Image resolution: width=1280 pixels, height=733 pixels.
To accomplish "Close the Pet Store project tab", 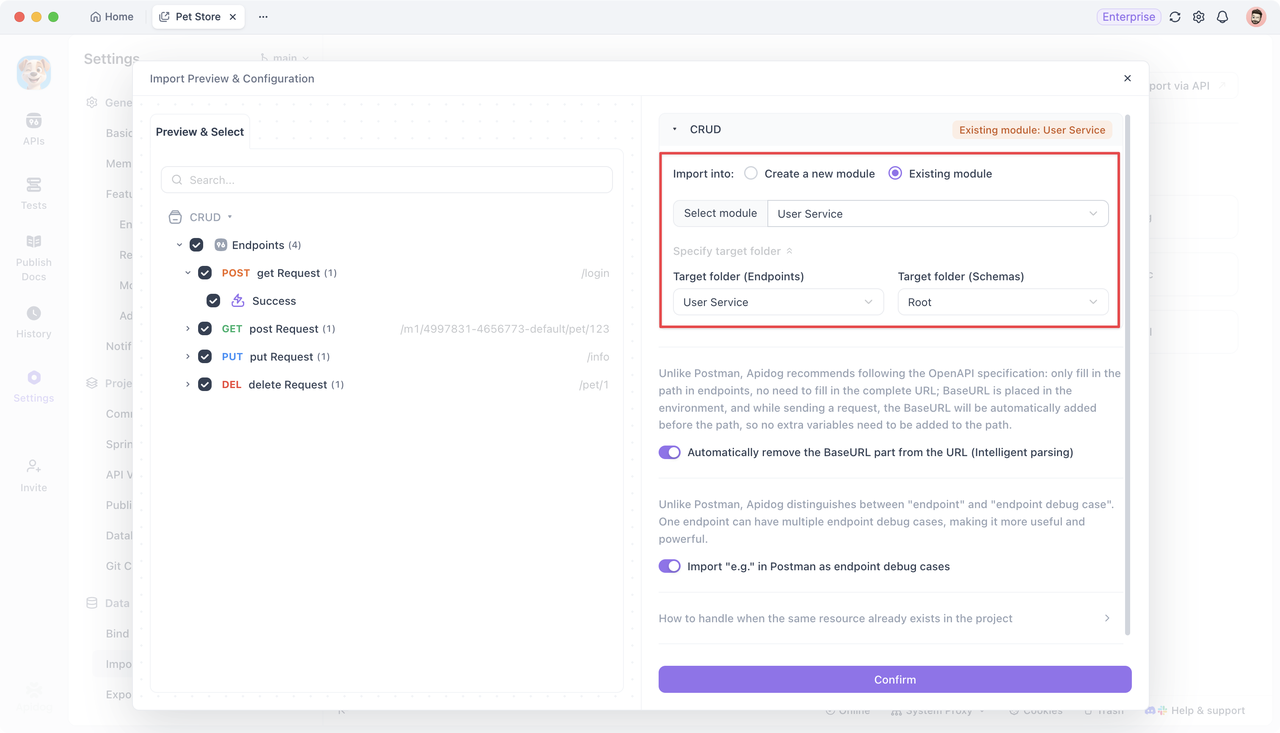I will pos(231,16).
